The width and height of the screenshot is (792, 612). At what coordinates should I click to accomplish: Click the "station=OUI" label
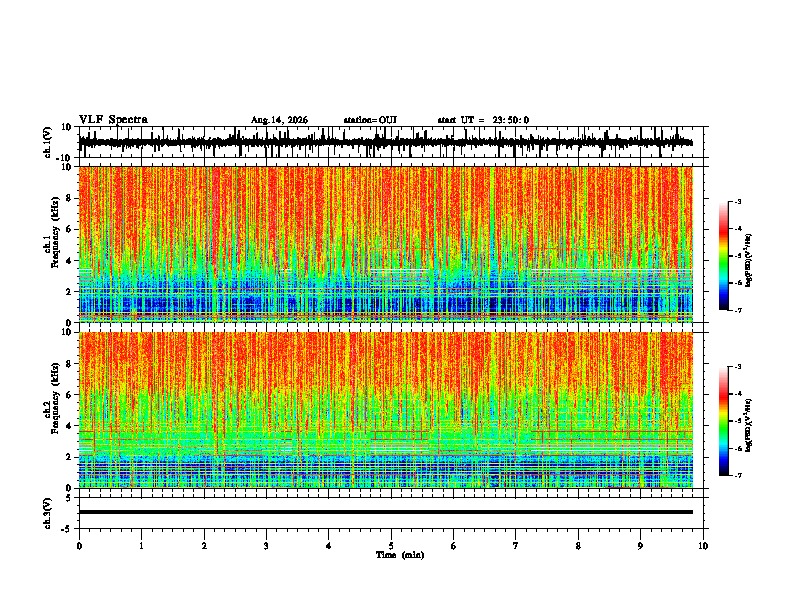point(370,120)
